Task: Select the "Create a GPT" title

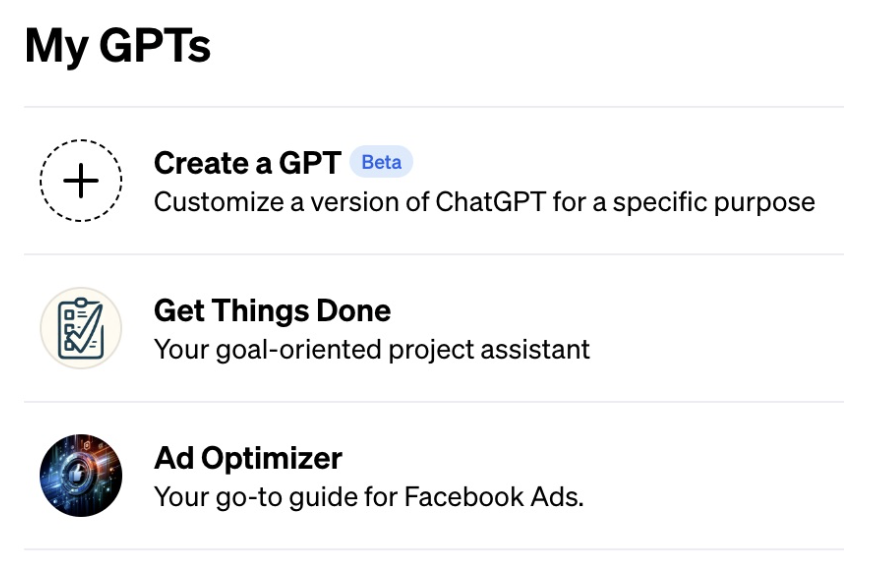Action: 247,163
